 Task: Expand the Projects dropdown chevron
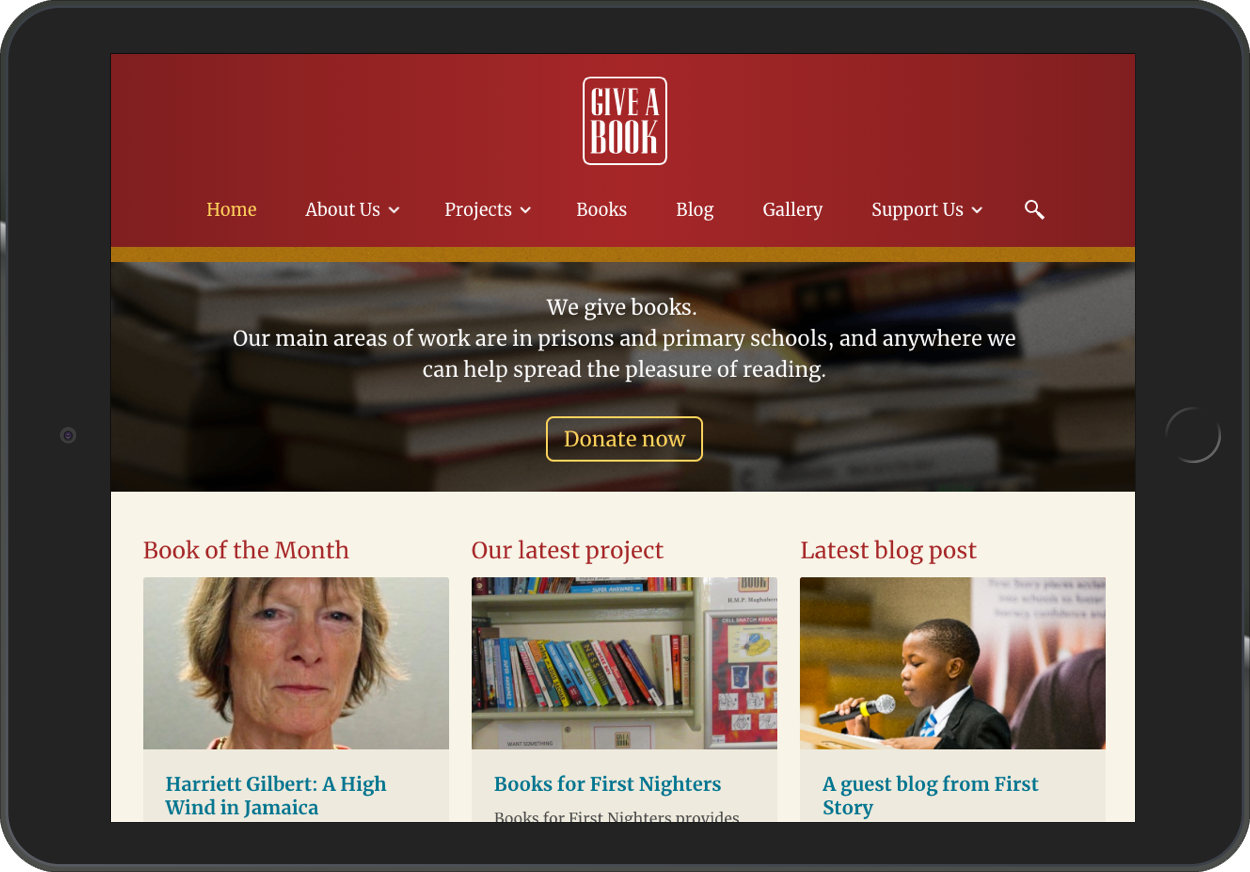526,210
